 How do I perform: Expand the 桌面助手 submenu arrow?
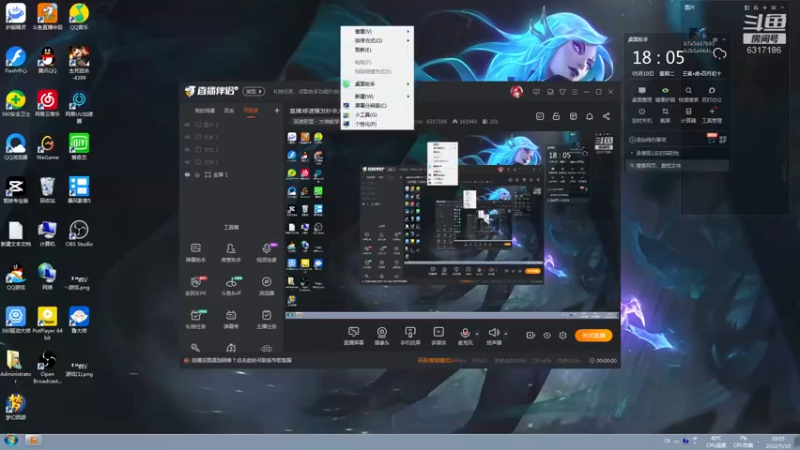point(408,84)
